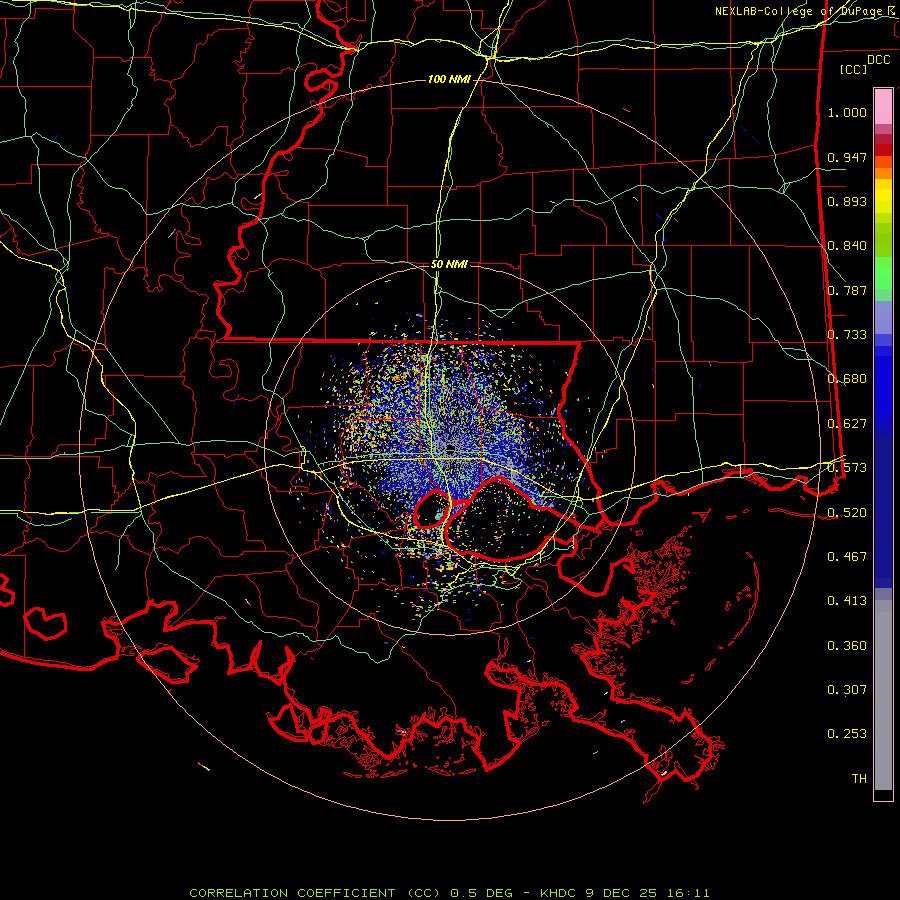The width and height of the screenshot is (900, 900).
Task: Click the TH threshold label
Action: tap(859, 779)
